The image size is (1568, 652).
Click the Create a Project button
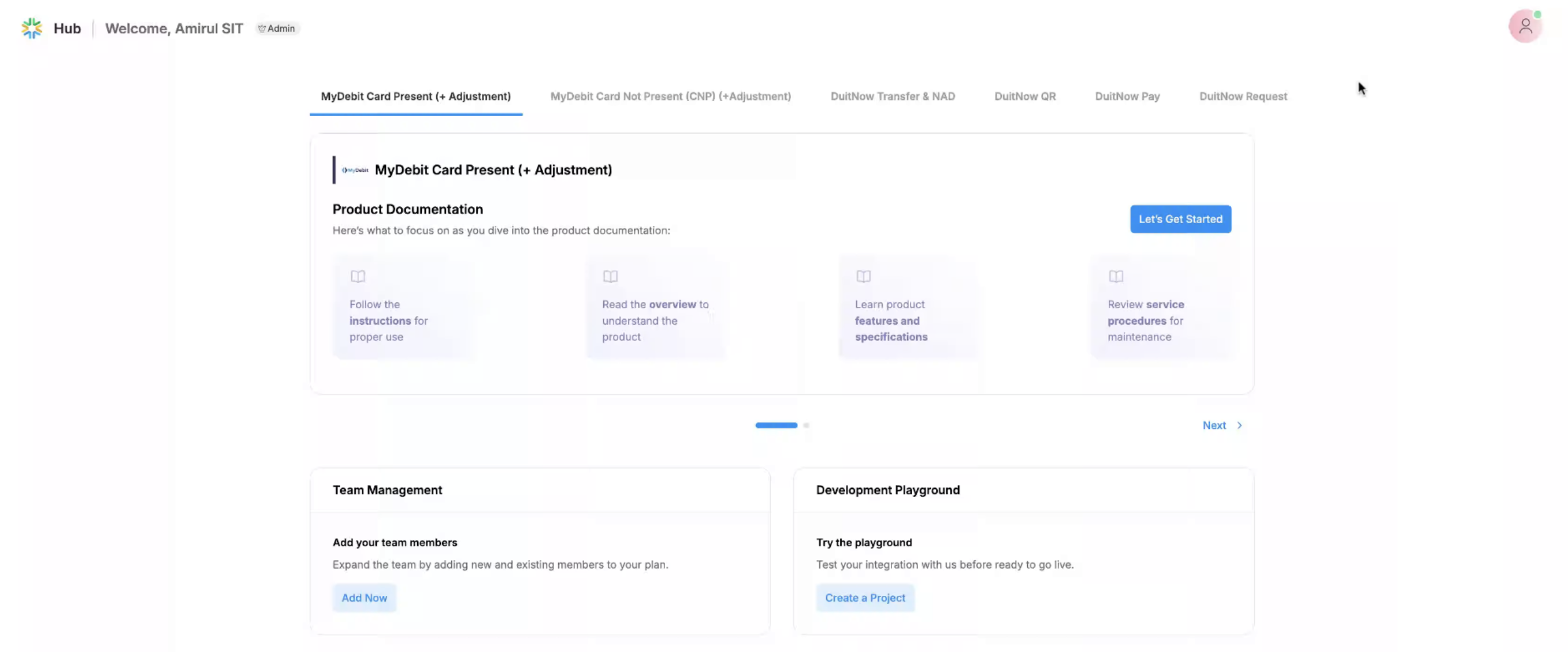click(x=864, y=598)
